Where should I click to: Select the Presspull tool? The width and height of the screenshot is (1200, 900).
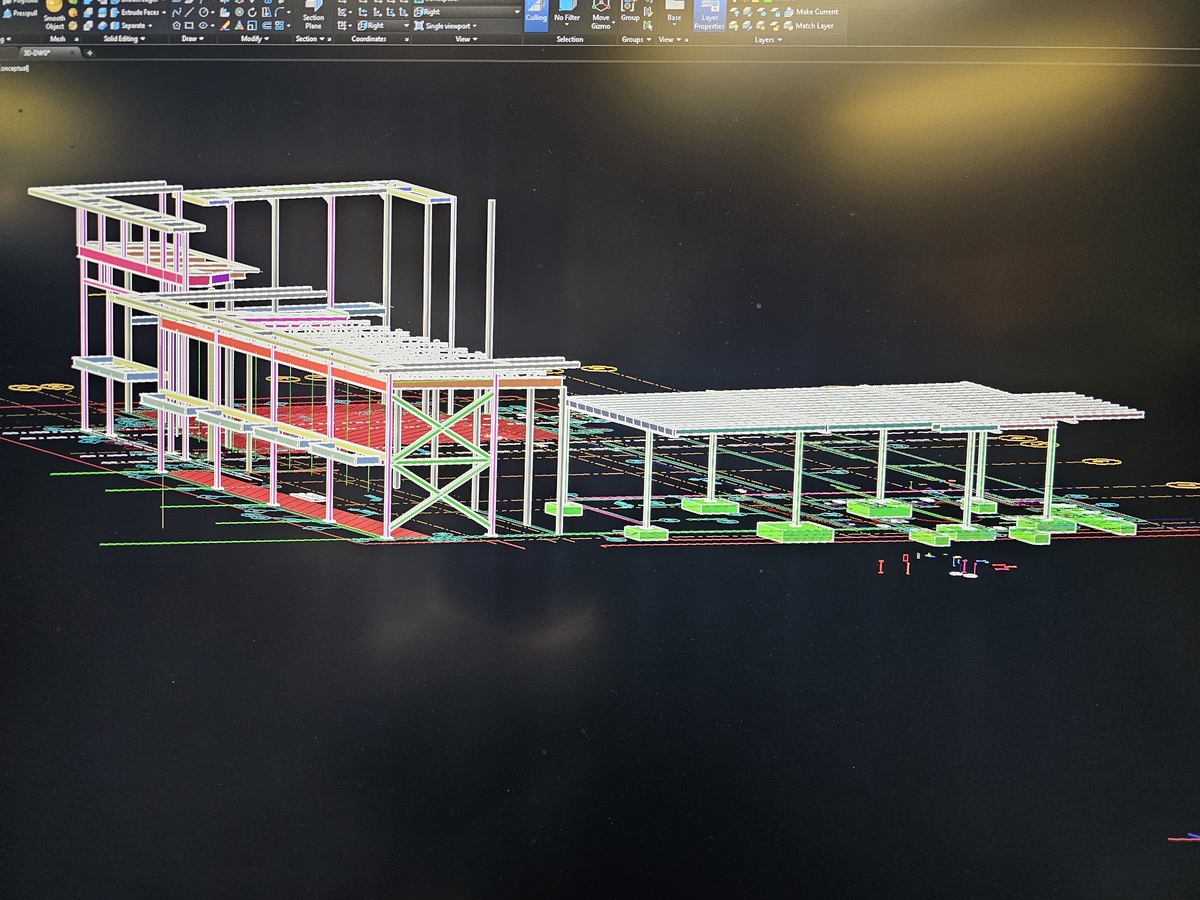click(x=21, y=13)
